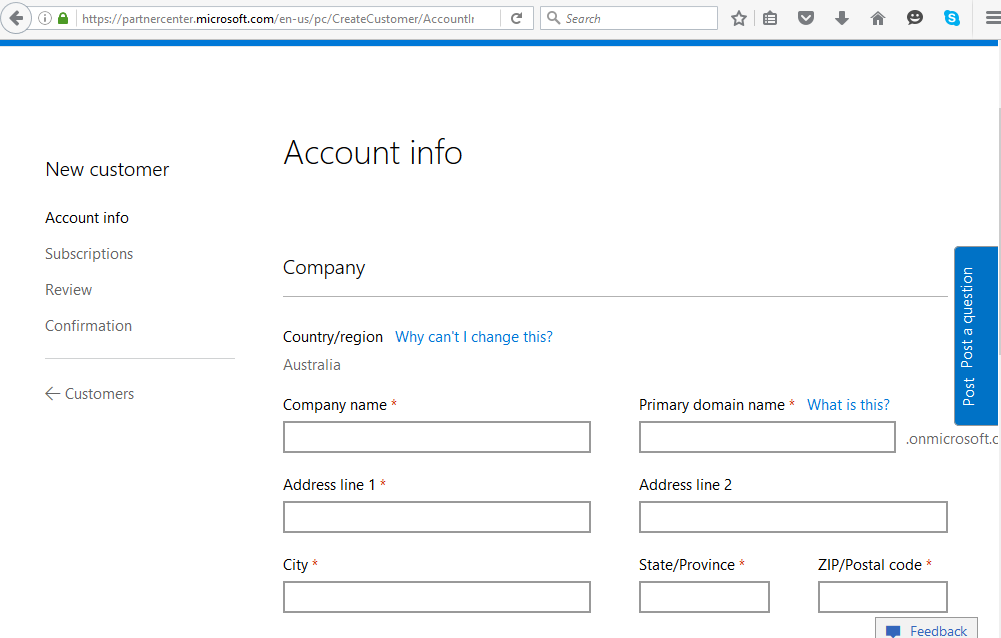Click the Company section heading
Image resolution: width=1001 pixels, height=638 pixels.
click(324, 268)
